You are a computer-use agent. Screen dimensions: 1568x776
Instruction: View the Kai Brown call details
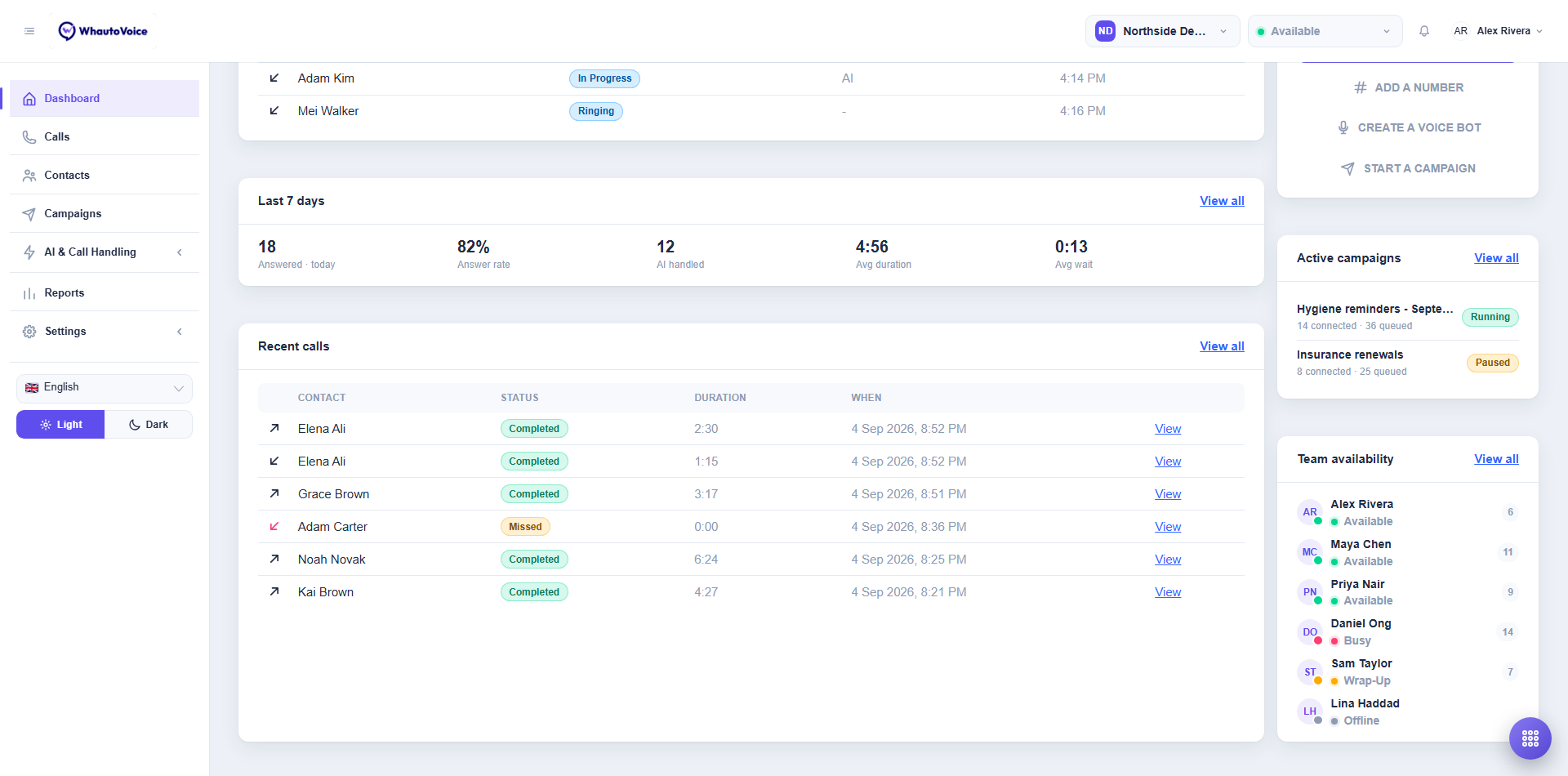coord(1168,592)
